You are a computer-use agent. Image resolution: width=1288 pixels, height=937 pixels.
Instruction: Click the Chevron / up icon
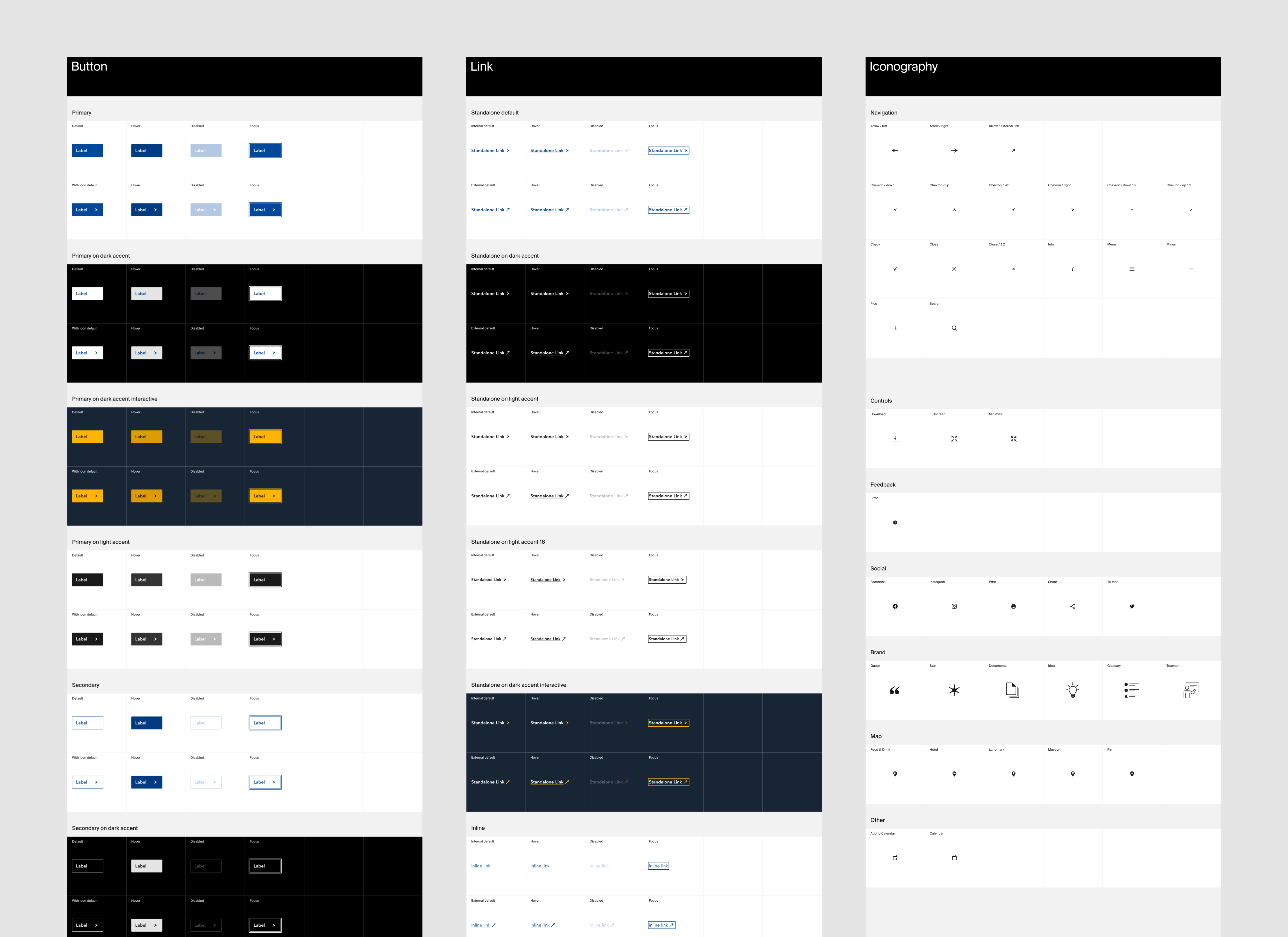tap(954, 209)
